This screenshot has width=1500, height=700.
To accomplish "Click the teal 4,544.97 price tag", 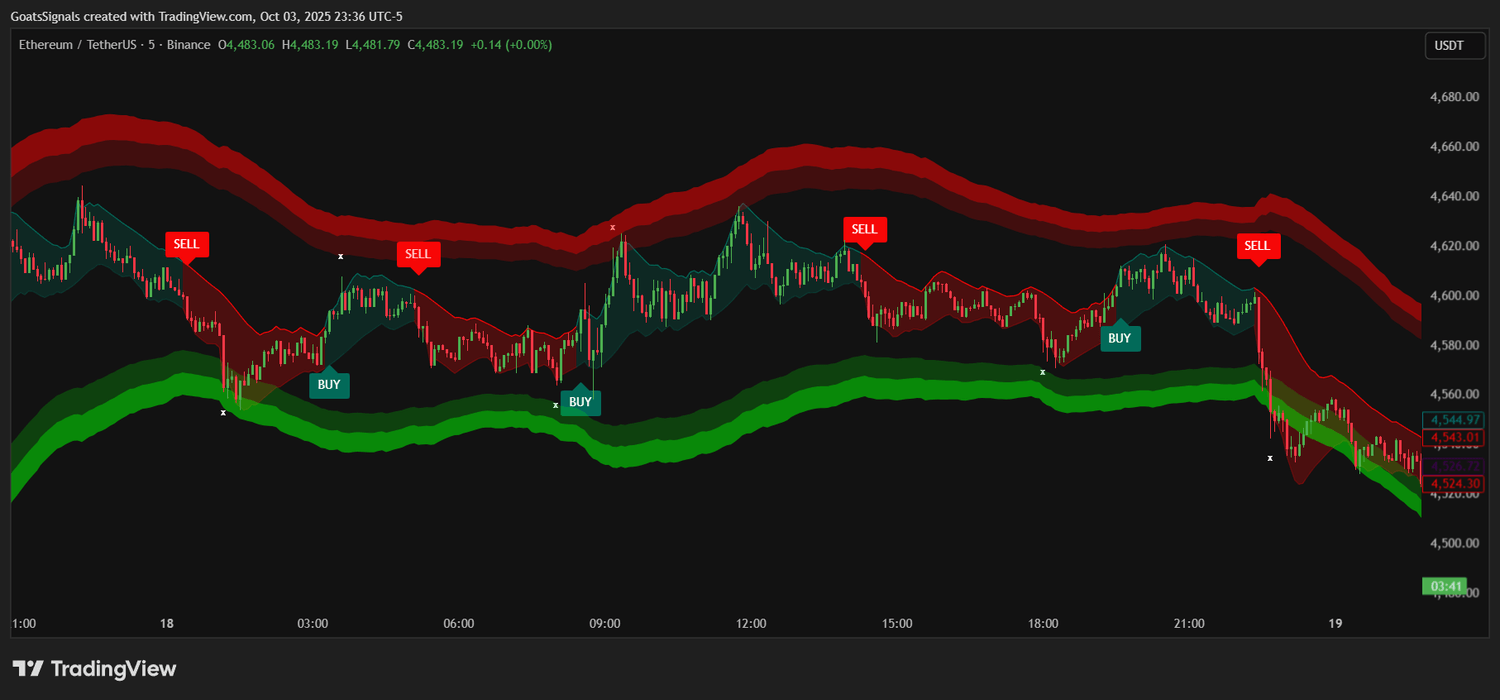I will pos(1454,420).
